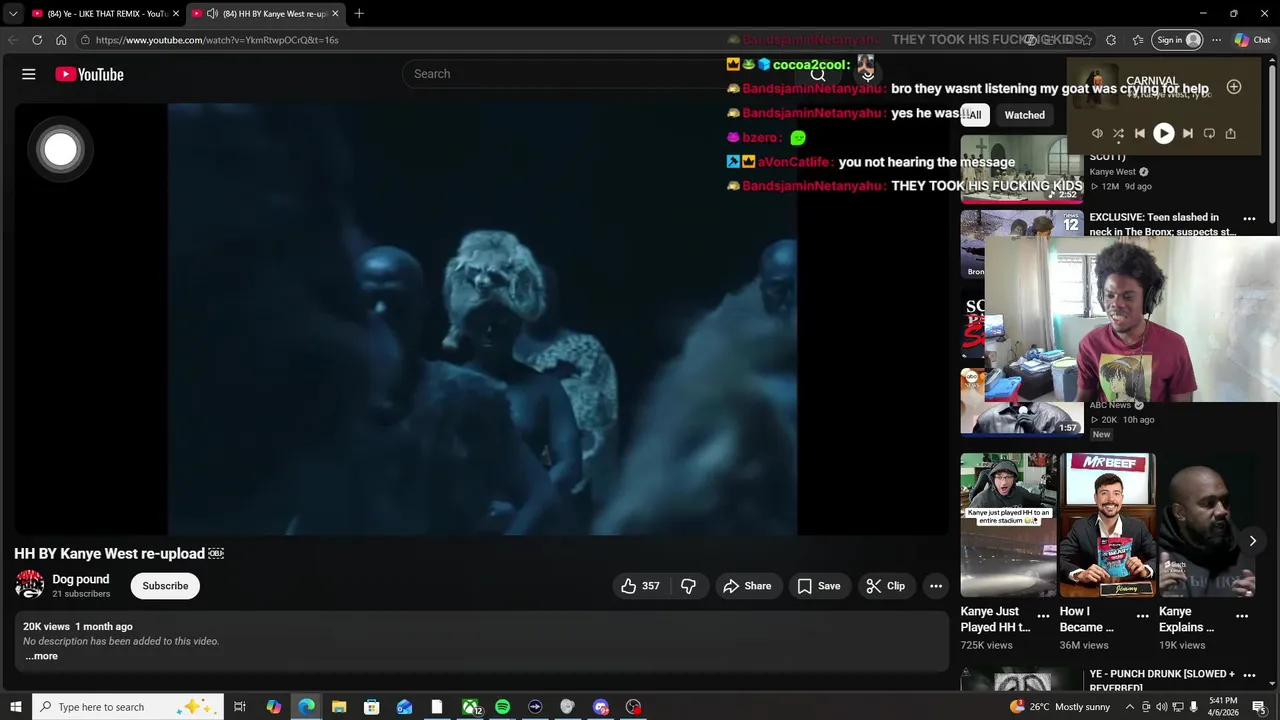Viewport: 1280px width, 720px height.
Task: Add CARNIVAL to library with plus icon
Action: tap(1234, 87)
